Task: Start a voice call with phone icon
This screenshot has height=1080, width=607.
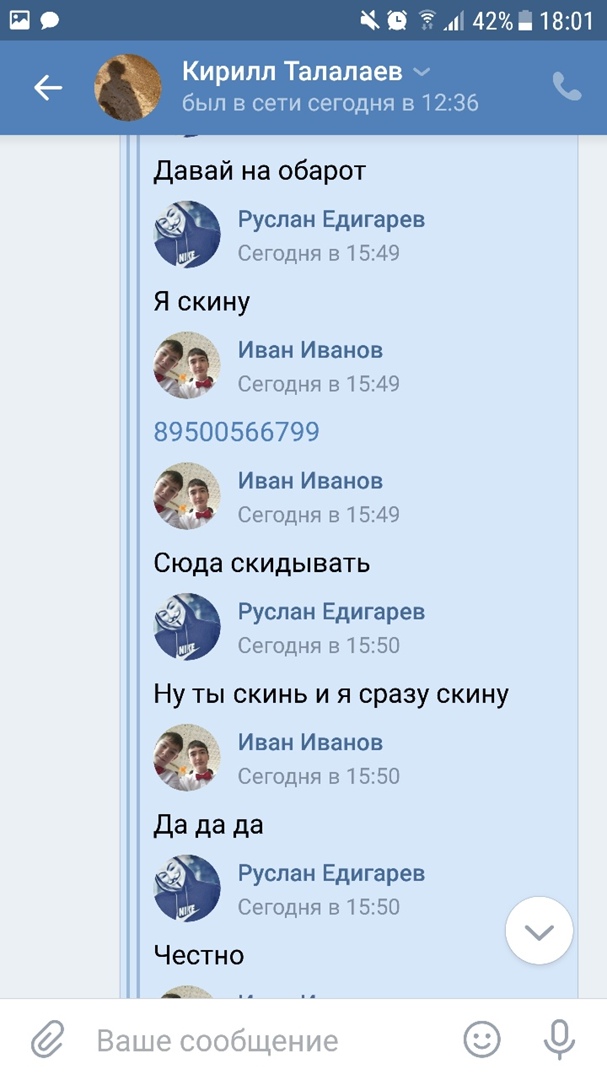Action: pos(567,87)
